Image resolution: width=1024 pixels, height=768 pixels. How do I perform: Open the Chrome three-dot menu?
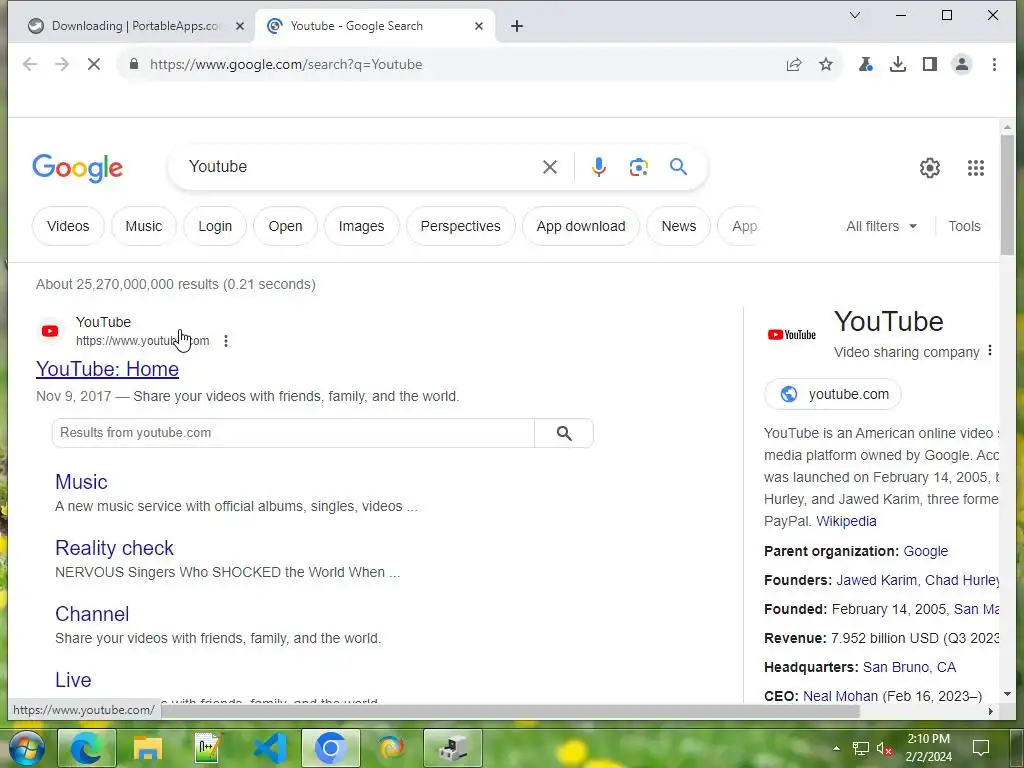coord(994,64)
